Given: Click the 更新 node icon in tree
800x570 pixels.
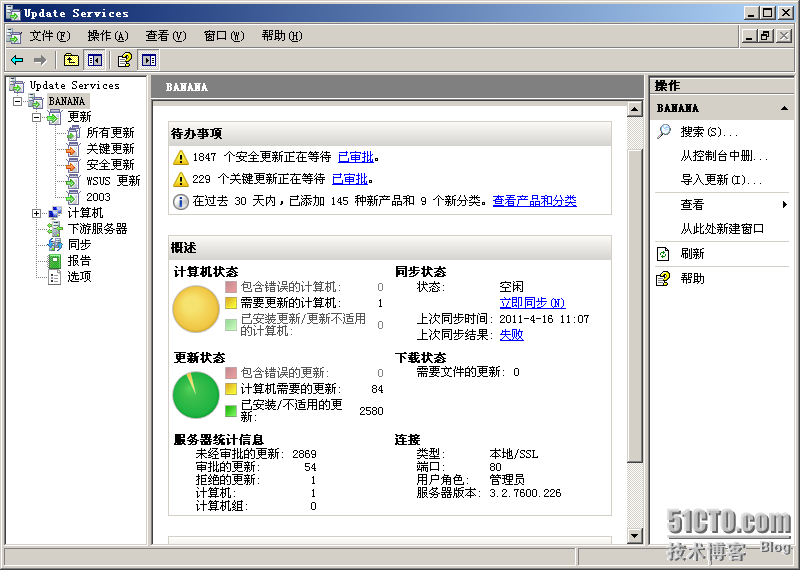Looking at the screenshot, I should tap(54, 117).
